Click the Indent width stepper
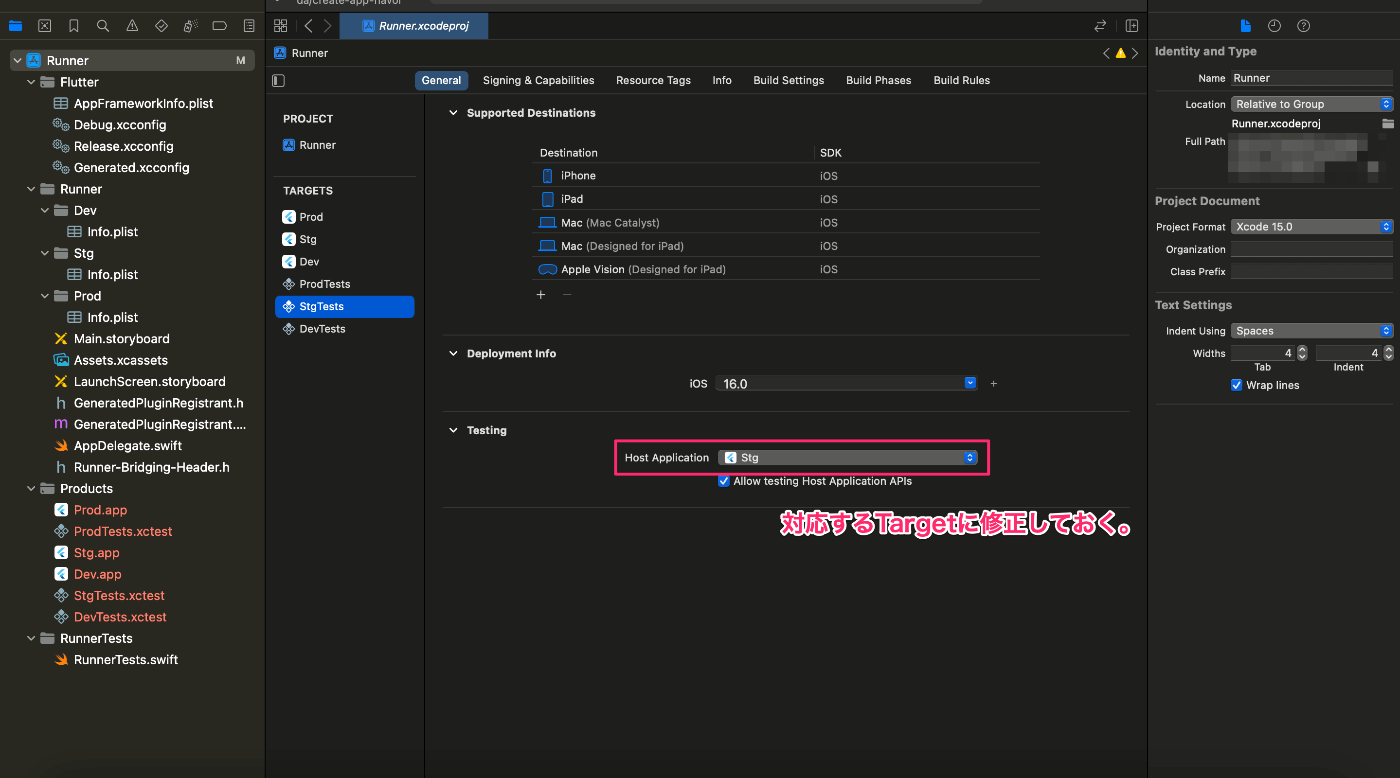This screenshot has height=778, width=1400. [1388, 353]
